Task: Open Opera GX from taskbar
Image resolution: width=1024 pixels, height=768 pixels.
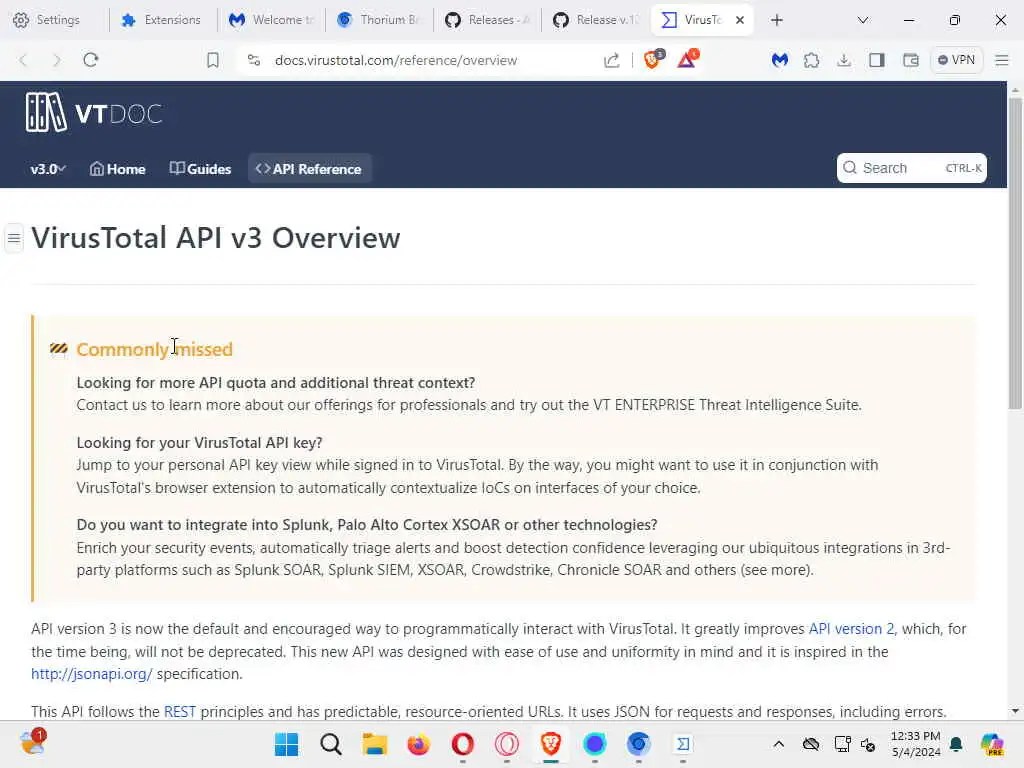Action: (507, 744)
